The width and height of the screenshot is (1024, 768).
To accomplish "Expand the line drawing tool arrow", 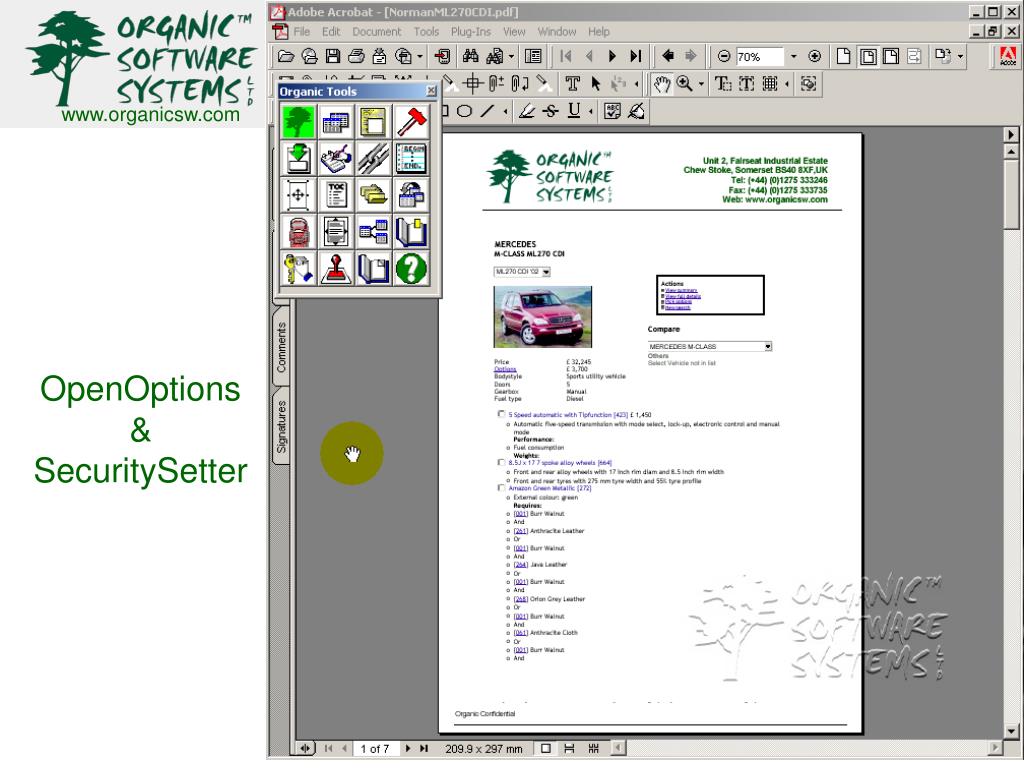I will click(505, 112).
